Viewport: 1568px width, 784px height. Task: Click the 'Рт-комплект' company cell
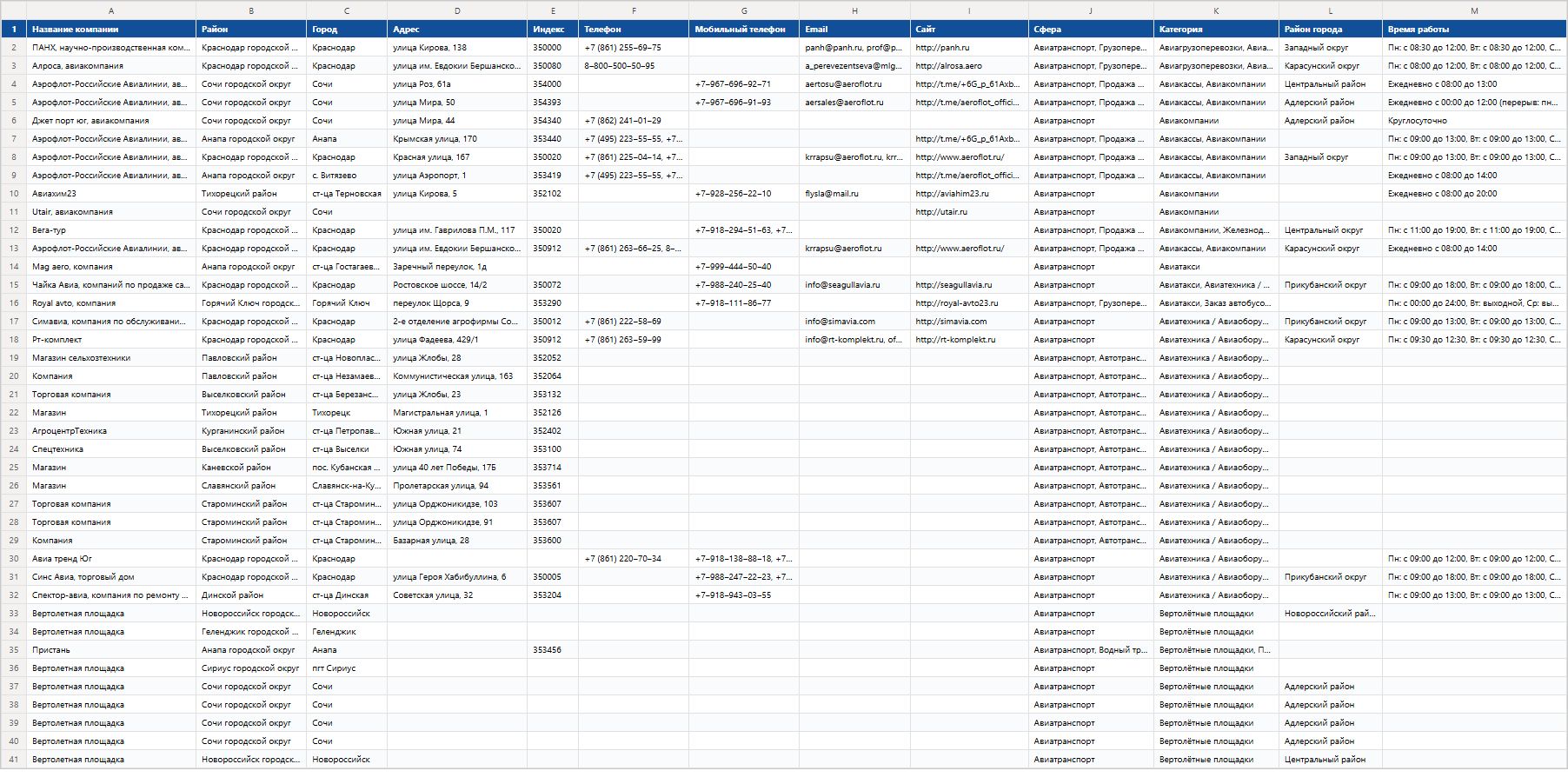111,339
